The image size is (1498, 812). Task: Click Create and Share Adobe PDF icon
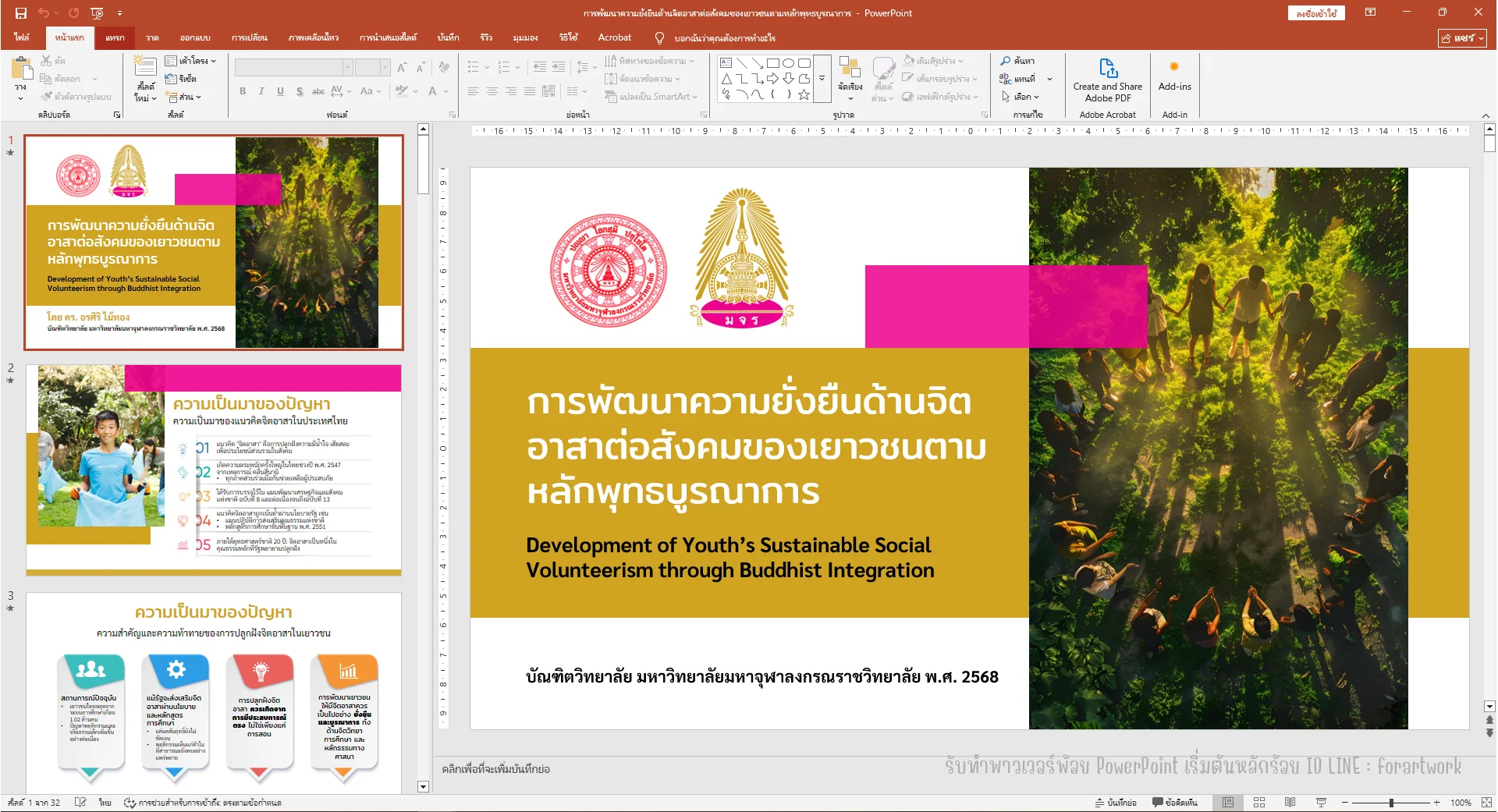pos(1108,69)
